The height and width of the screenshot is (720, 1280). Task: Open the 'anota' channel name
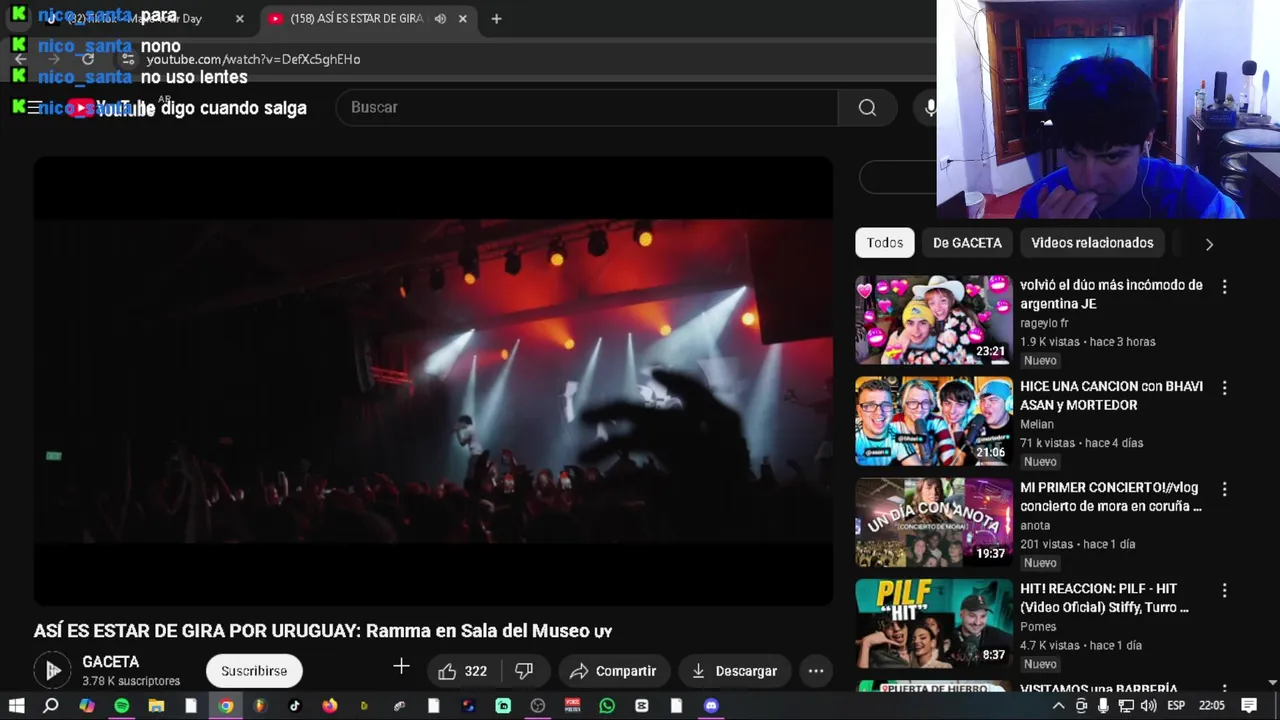click(1035, 525)
